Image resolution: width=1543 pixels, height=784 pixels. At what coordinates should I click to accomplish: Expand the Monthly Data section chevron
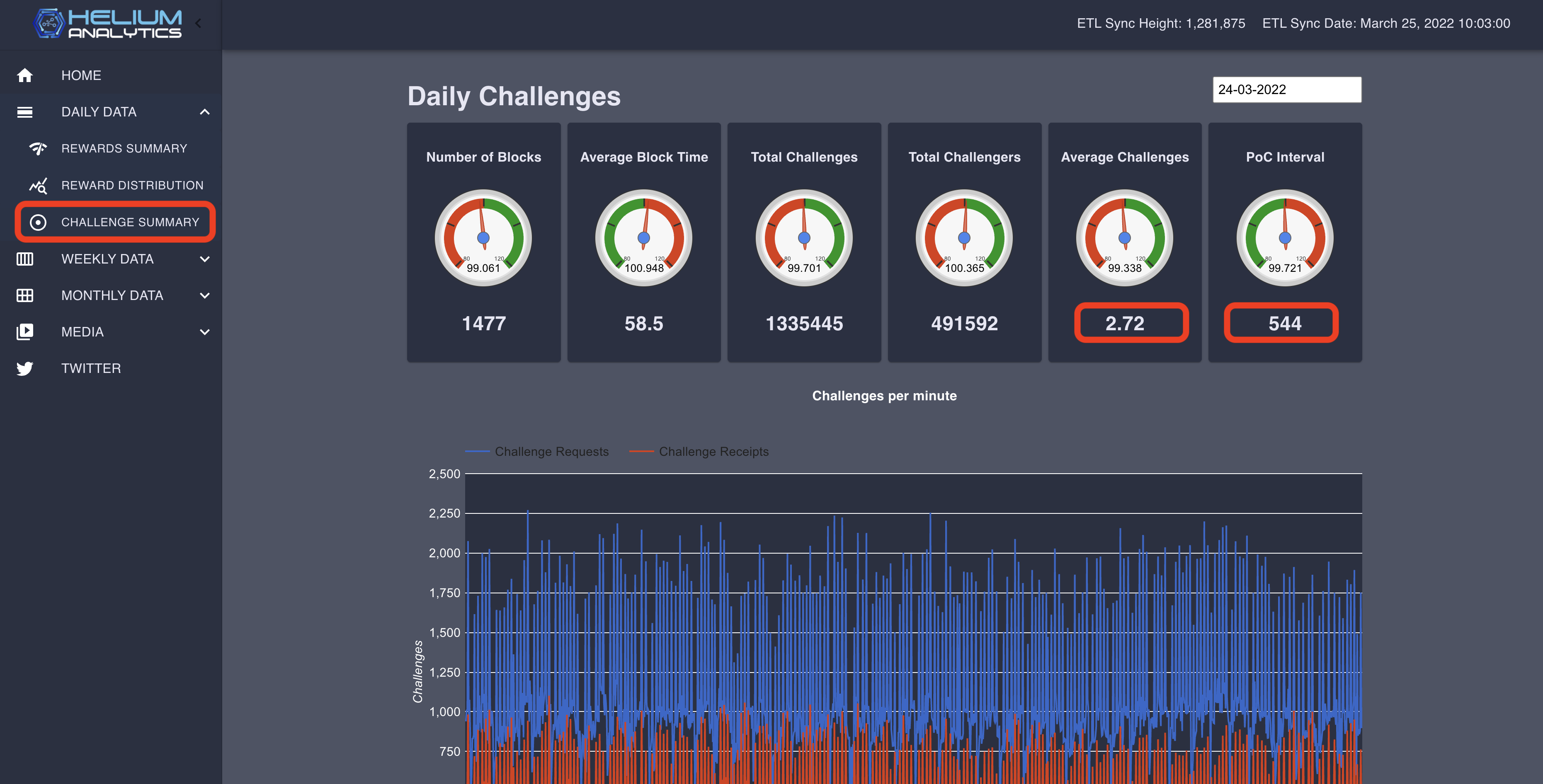205,295
